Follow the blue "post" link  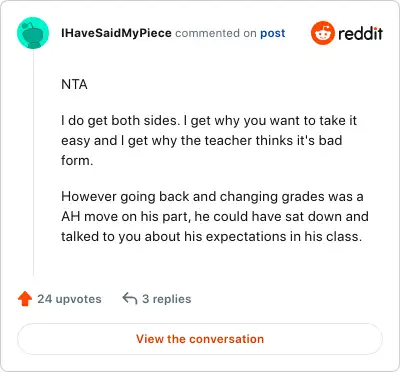click(273, 33)
